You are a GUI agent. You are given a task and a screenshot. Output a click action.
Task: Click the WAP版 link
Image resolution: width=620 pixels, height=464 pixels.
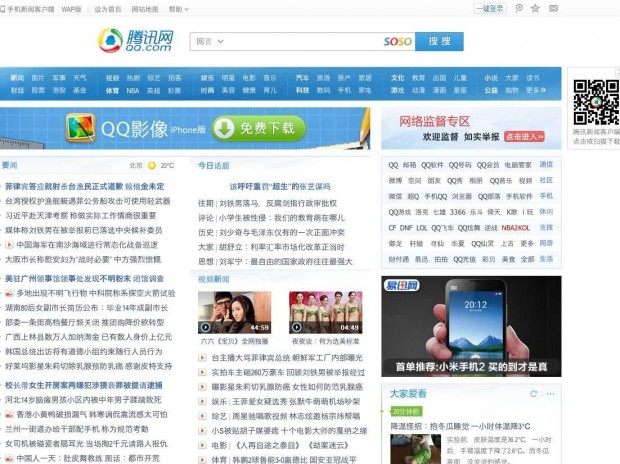point(71,9)
